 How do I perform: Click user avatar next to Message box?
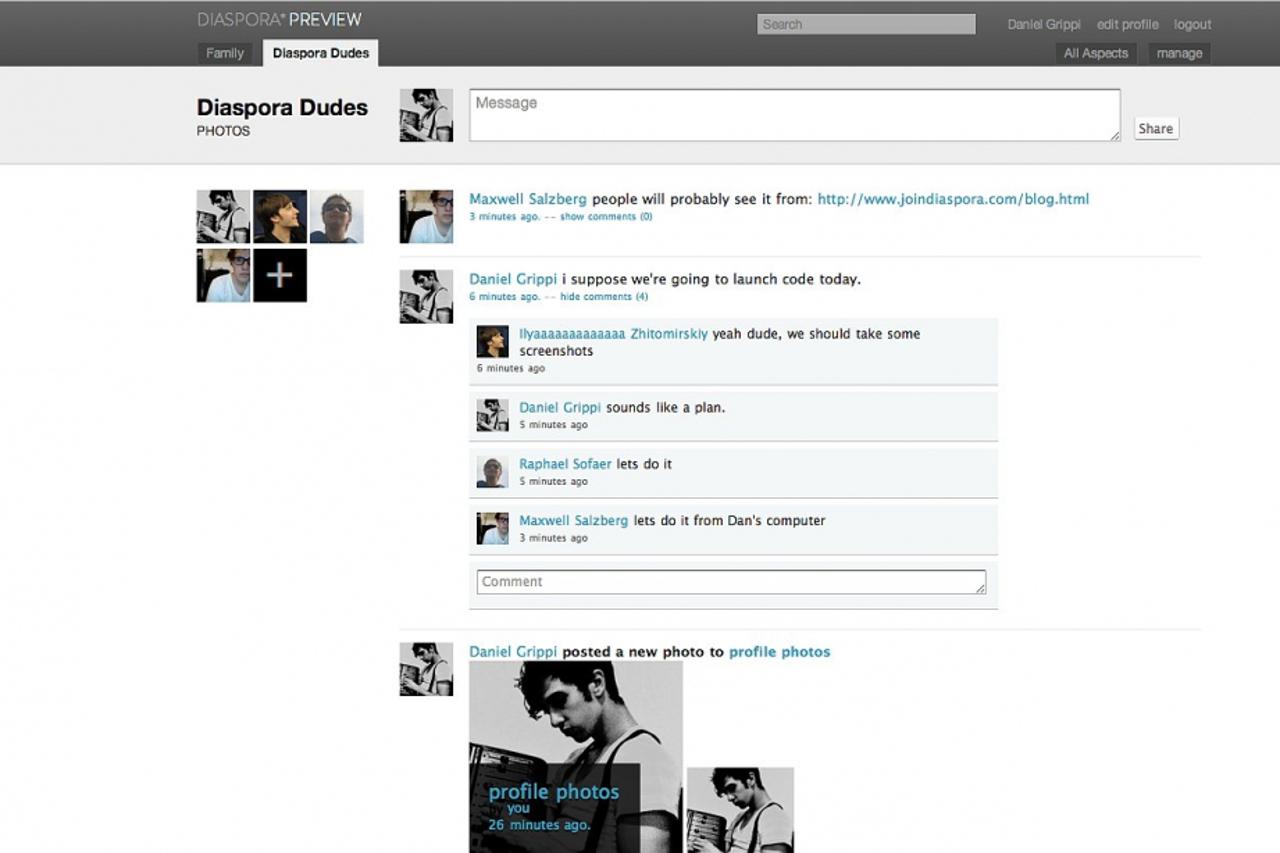426,115
